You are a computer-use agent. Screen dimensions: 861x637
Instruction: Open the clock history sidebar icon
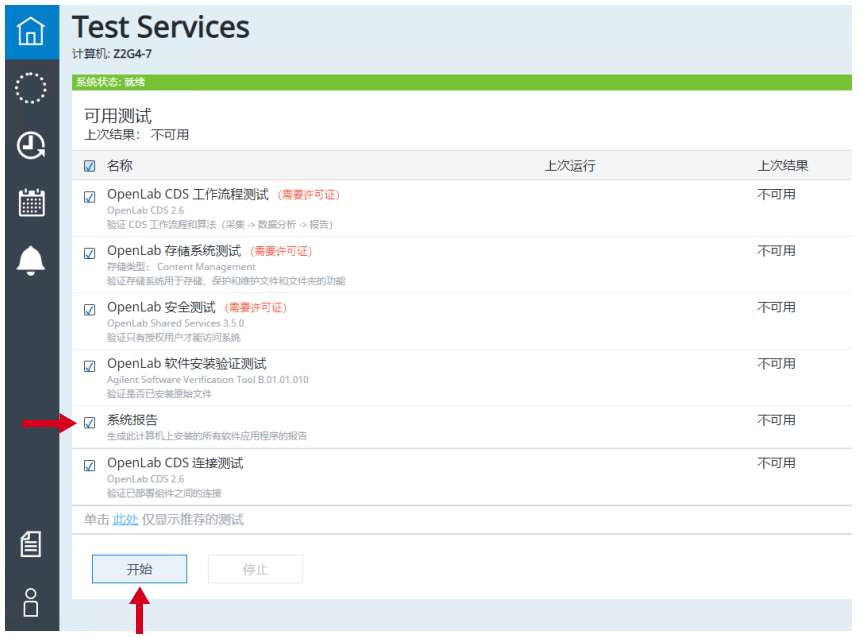(x=31, y=146)
